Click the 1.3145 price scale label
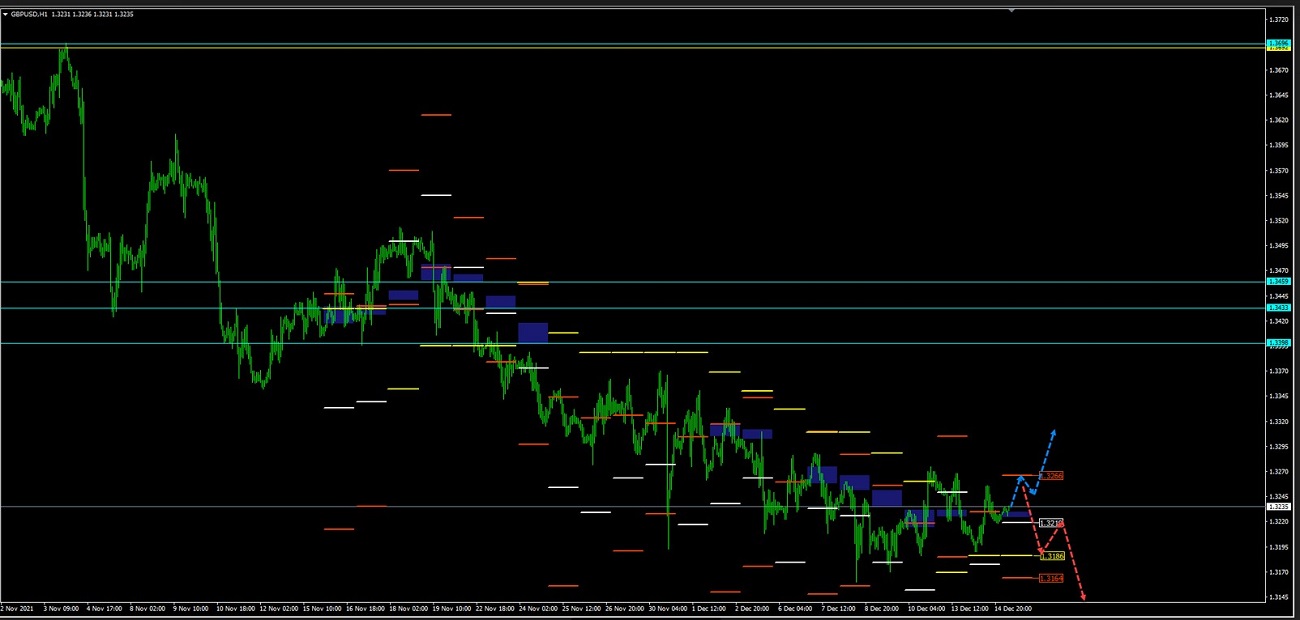 point(1278,597)
